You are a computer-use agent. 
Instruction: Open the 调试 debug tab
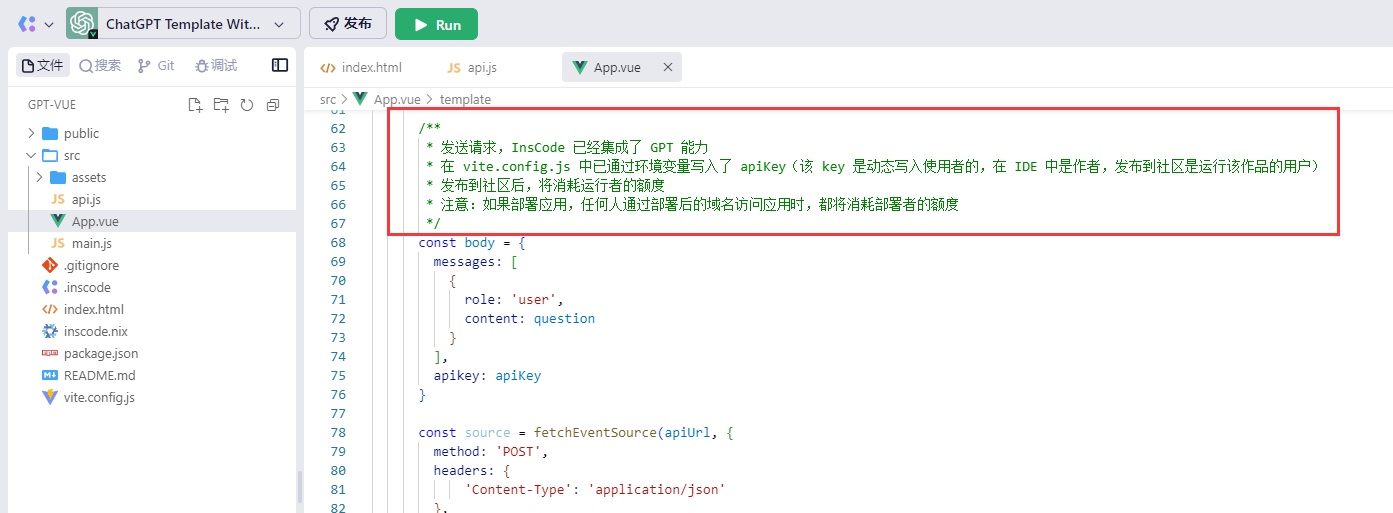(216, 65)
